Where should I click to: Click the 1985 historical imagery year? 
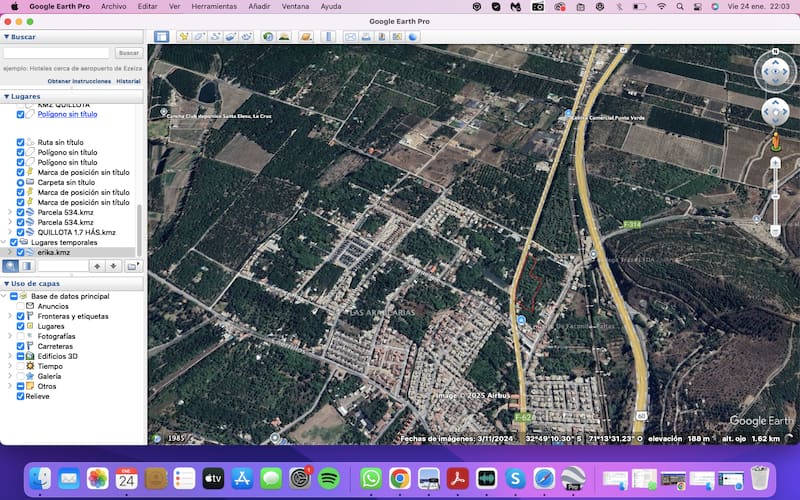click(176, 438)
